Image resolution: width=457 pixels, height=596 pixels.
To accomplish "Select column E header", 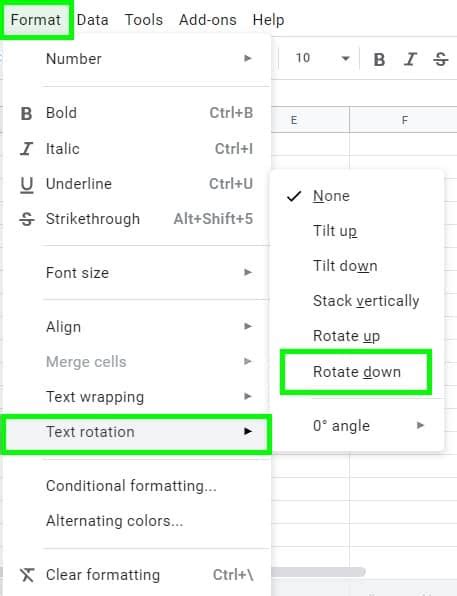I will (311, 120).
